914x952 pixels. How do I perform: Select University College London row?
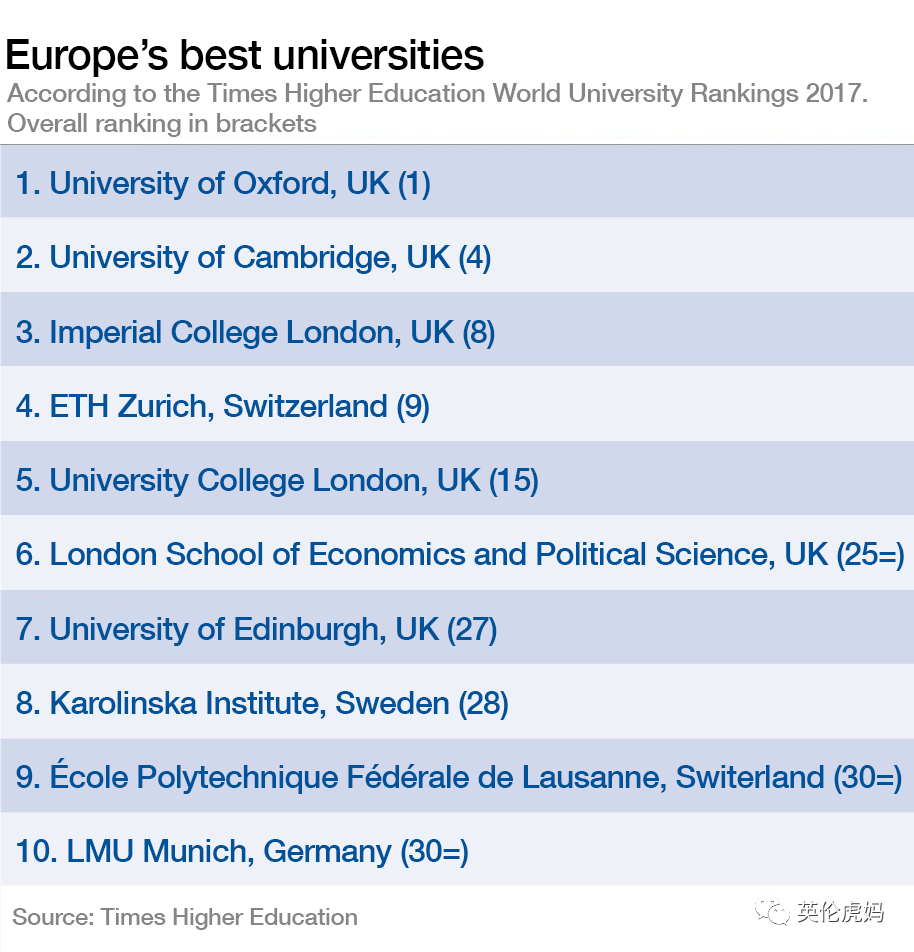click(457, 479)
